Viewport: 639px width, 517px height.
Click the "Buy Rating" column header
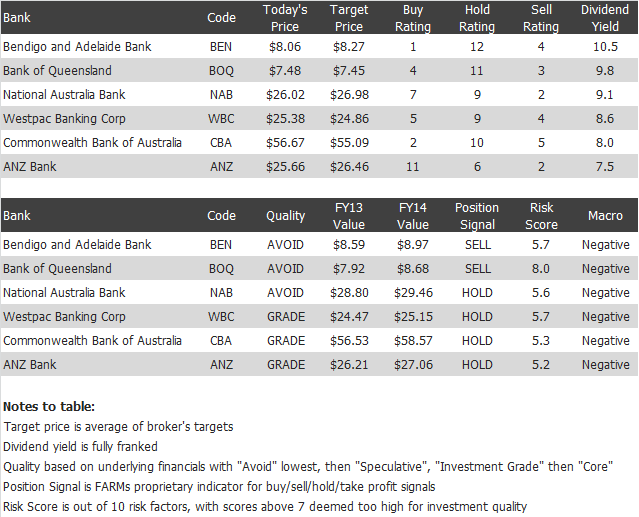413,18
